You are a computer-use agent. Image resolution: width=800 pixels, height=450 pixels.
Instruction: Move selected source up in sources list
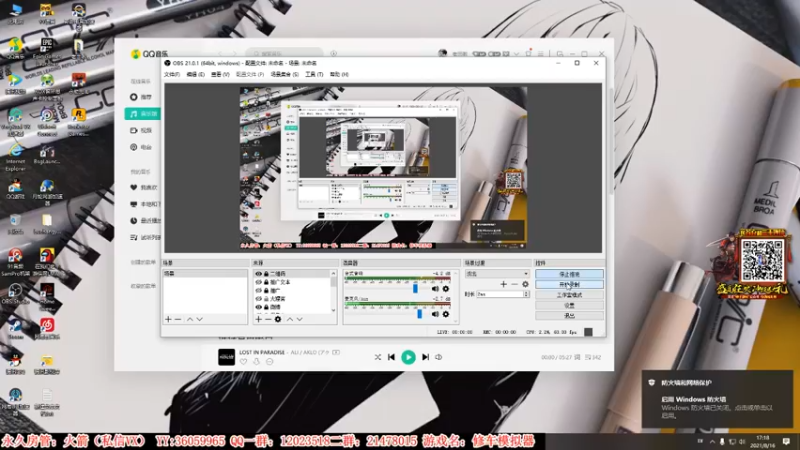290,319
